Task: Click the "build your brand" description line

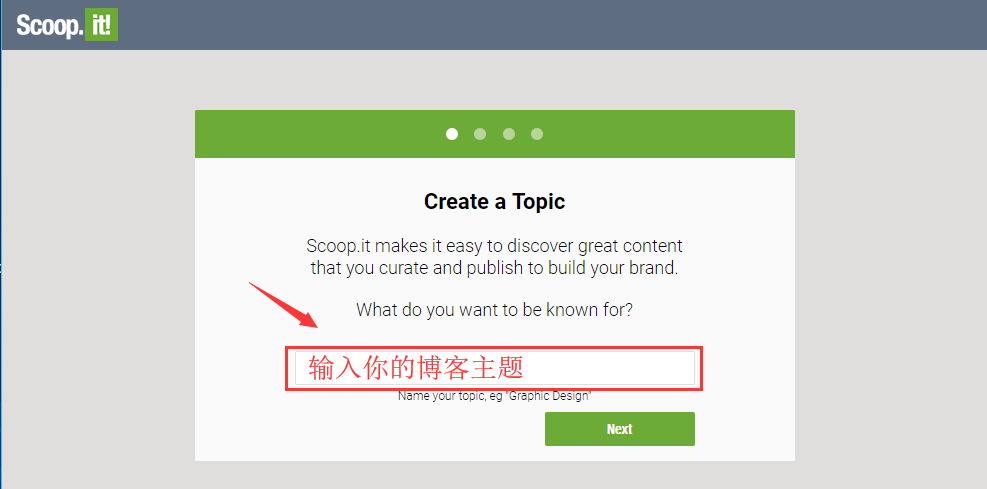Action: [x=494, y=267]
